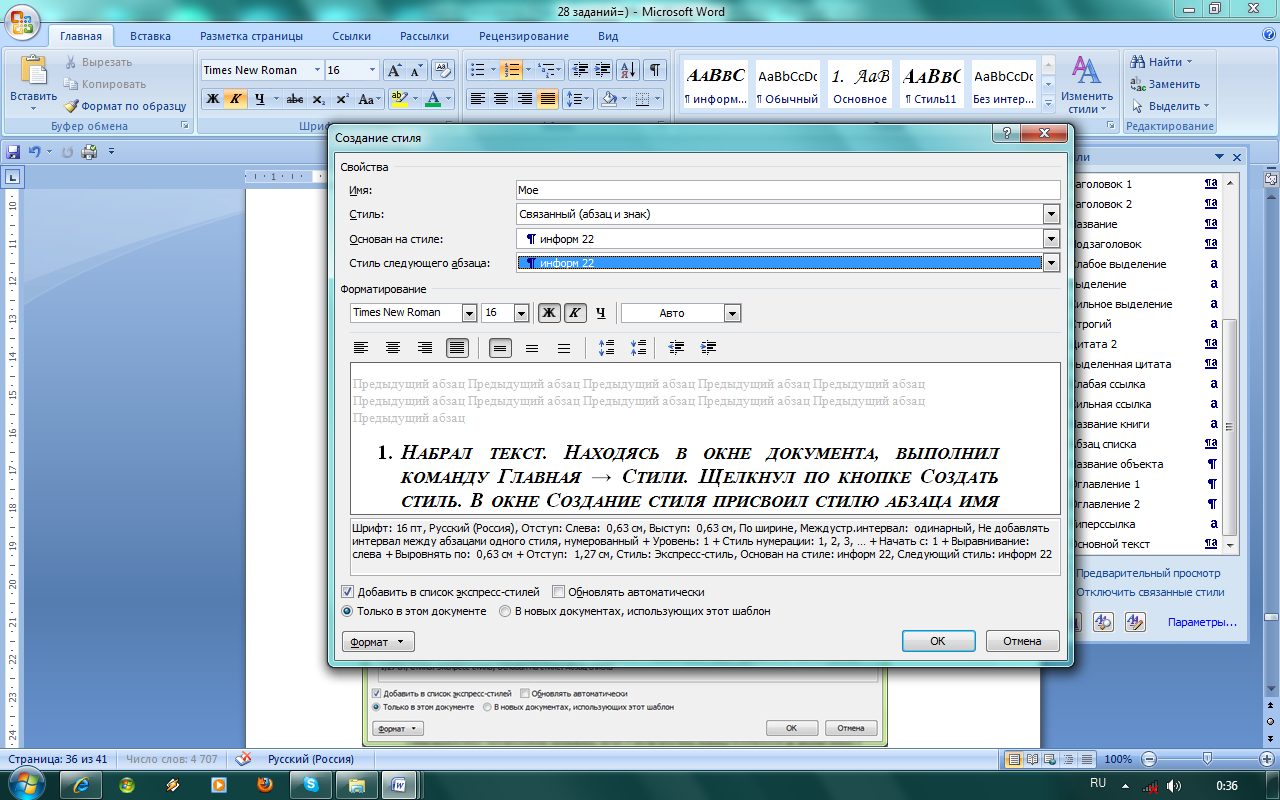Click 'Параметры...' link in styles pane
Image resolution: width=1280 pixels, height=800 pixels.
click(1203, 623)
